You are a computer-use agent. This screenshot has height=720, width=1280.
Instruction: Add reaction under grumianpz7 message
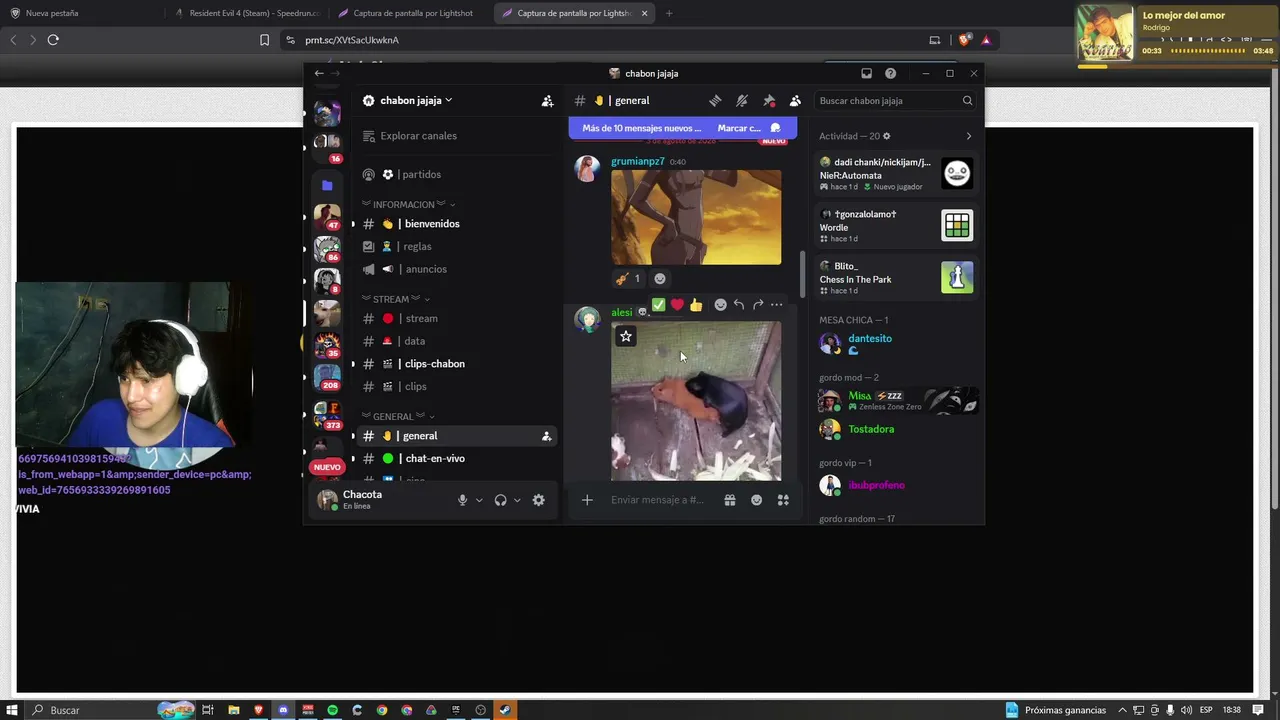pyautogui.click(x=659, y=279)
